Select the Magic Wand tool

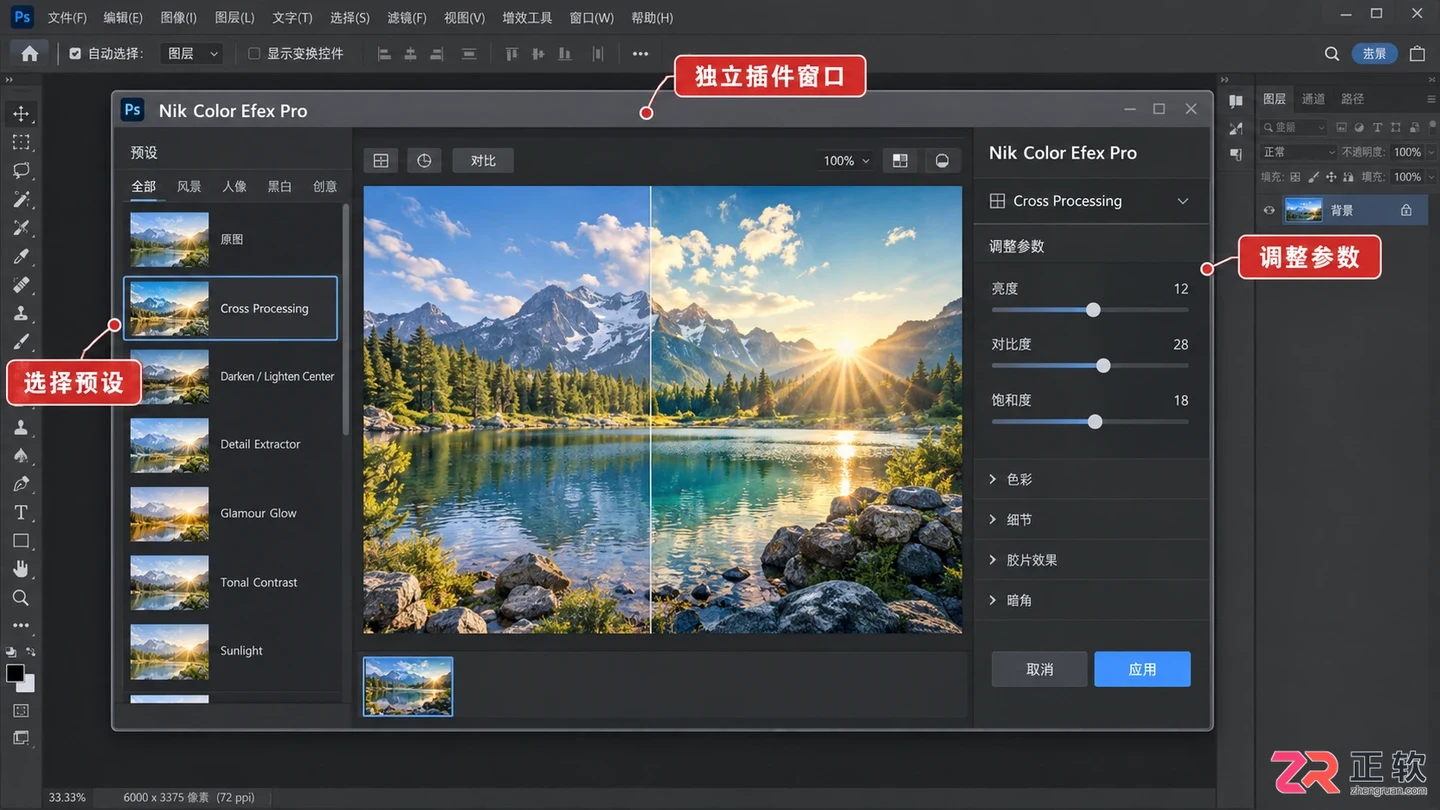(21, 199)
